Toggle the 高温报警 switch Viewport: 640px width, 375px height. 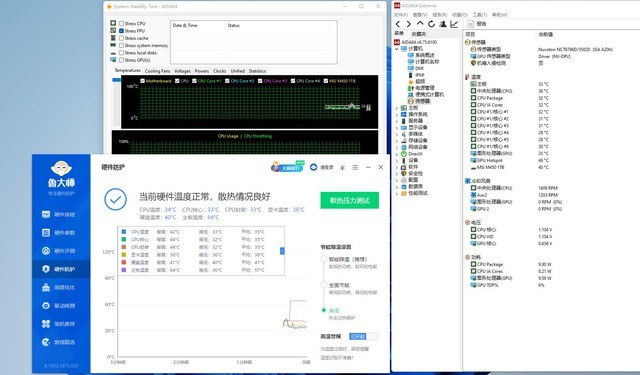[363, 336]
